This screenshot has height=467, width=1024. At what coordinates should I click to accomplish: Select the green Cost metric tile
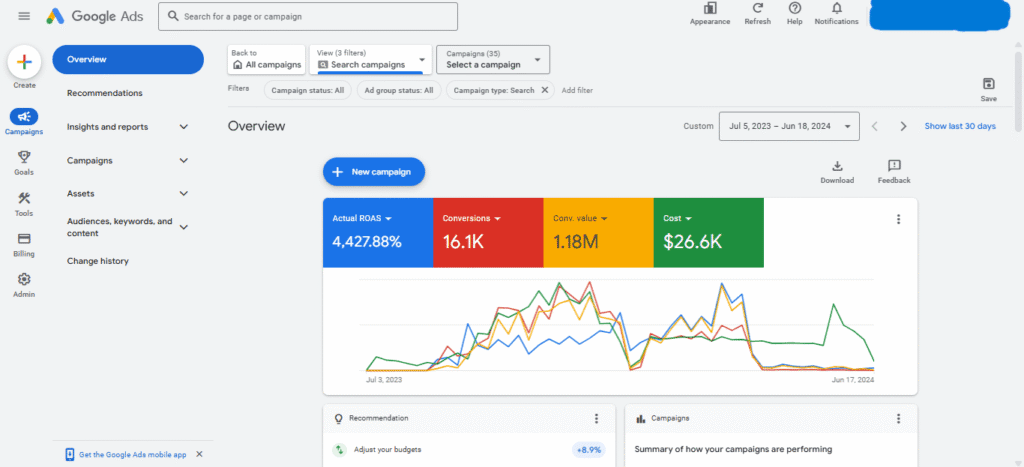pyautogui.click(x=708, y=232)
